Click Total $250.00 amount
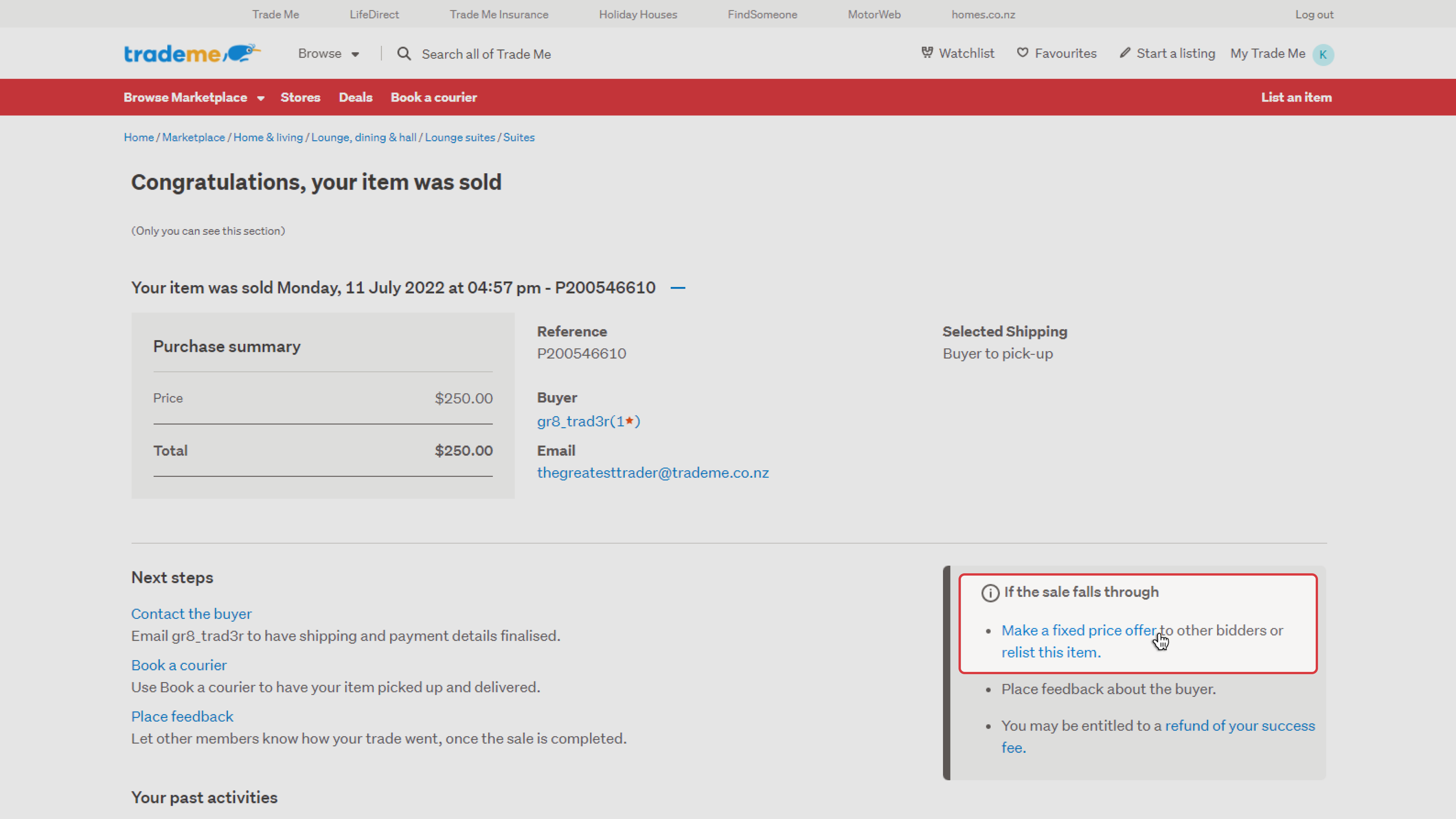1456x819 pixels. tap(463, 450)
